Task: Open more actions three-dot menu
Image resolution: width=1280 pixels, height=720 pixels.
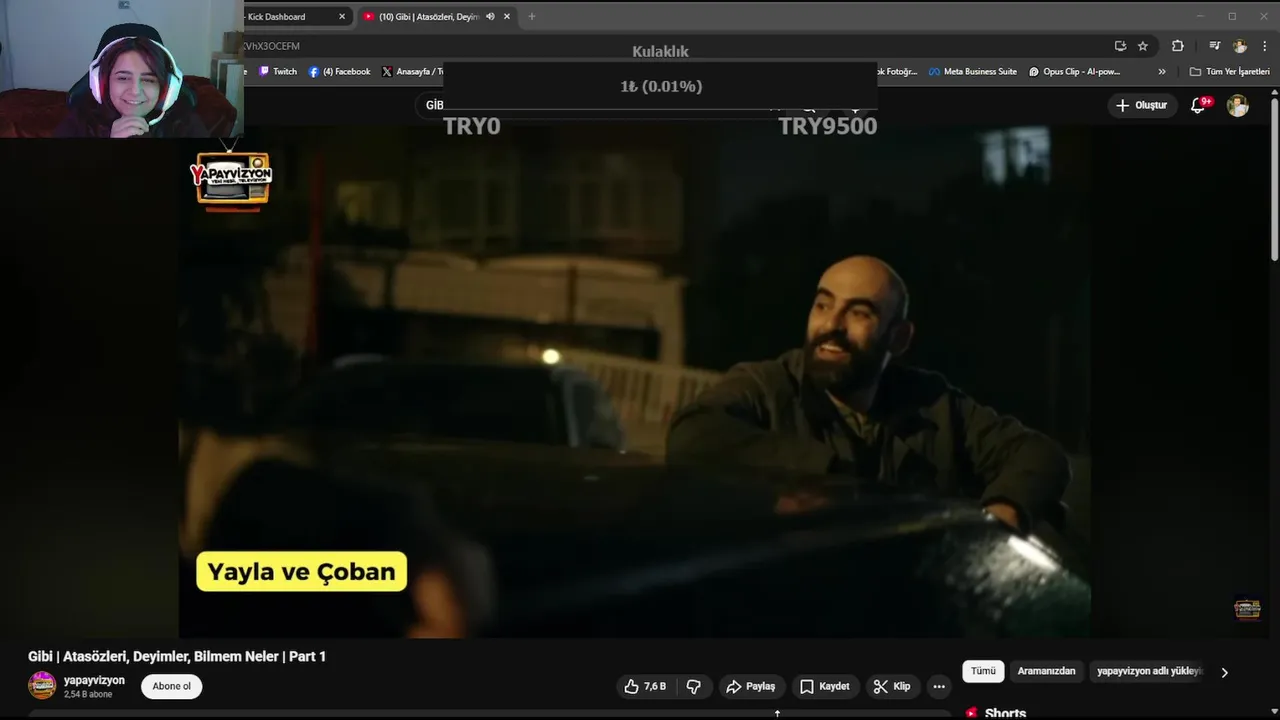Action: (x=938, y=686)
